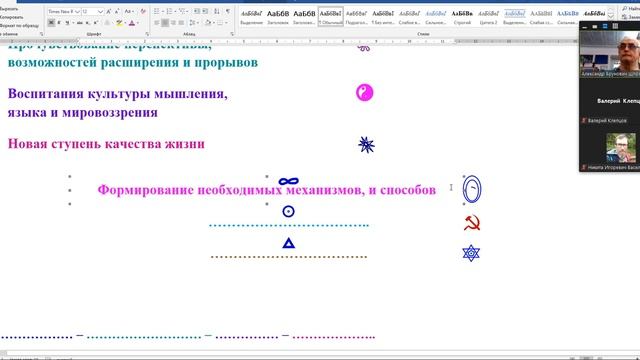Image resolution: width=640 pixels, height=360 pixels.
Task: Open the Clipboard pane launcher
Action: (42, 34)
